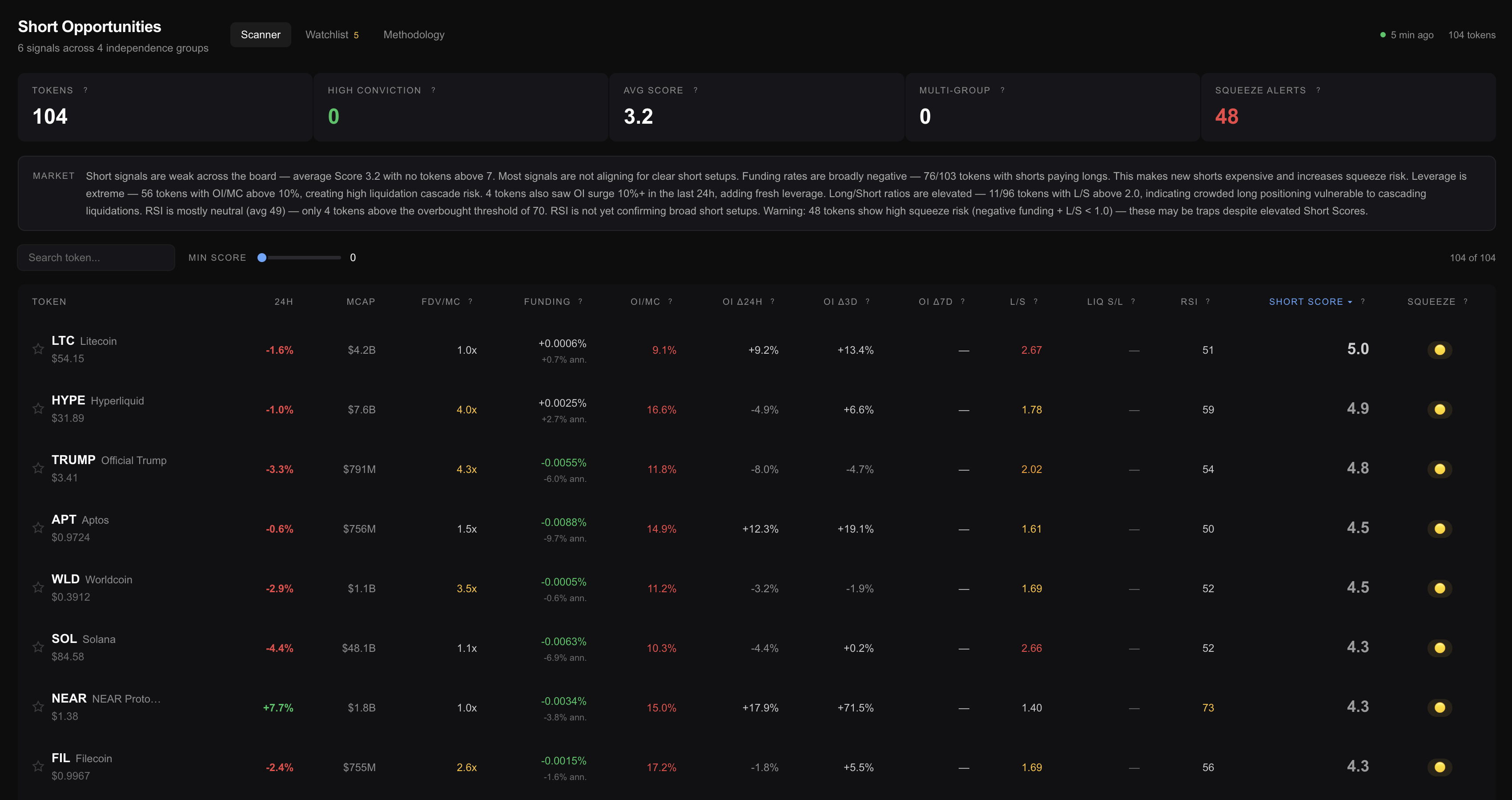Screen dimensions: 1512x800
Task: Star LTC to add it to watchlist
Action: (x=38, y=348)
